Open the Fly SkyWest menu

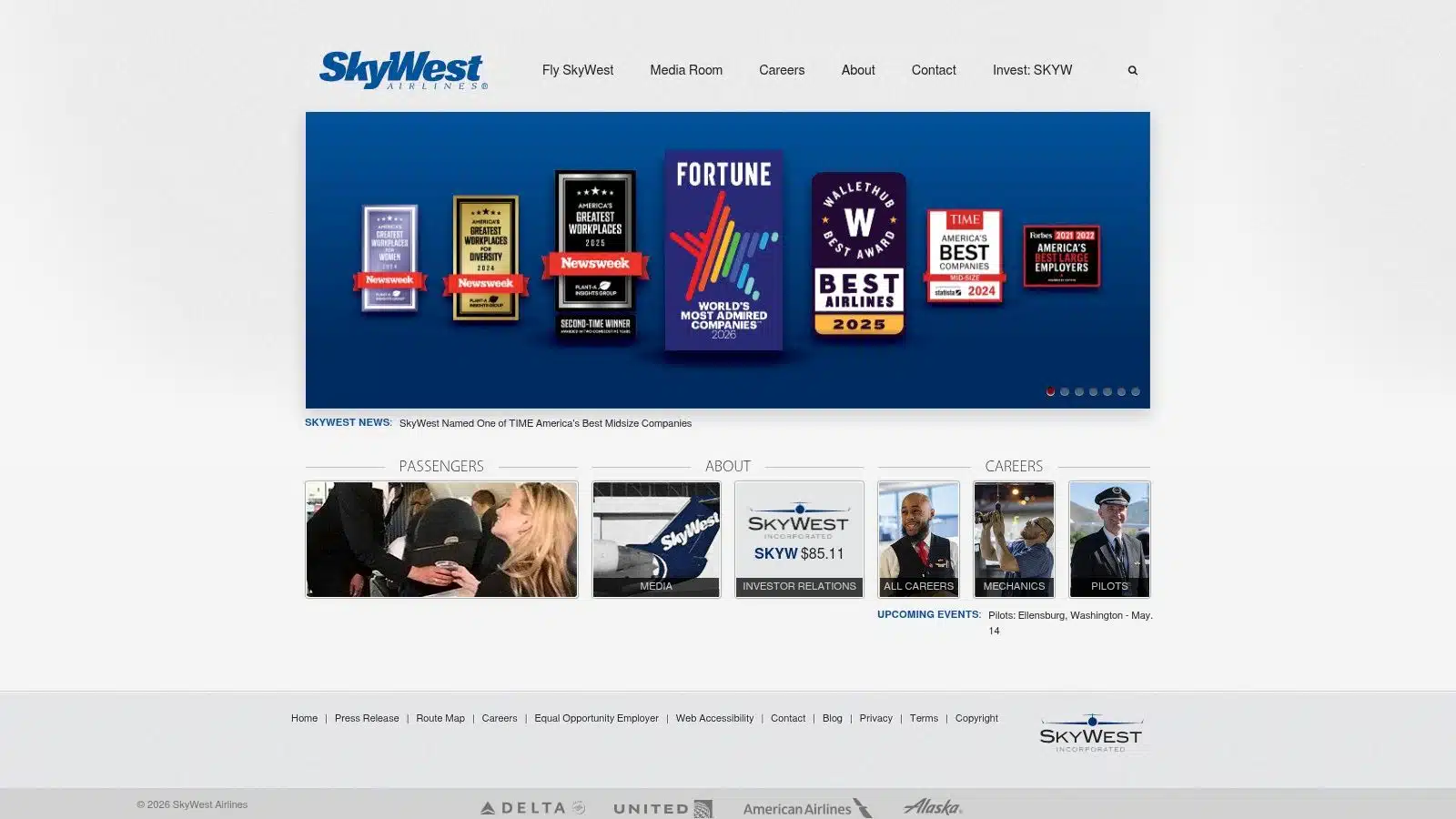(x=578, y=70)
